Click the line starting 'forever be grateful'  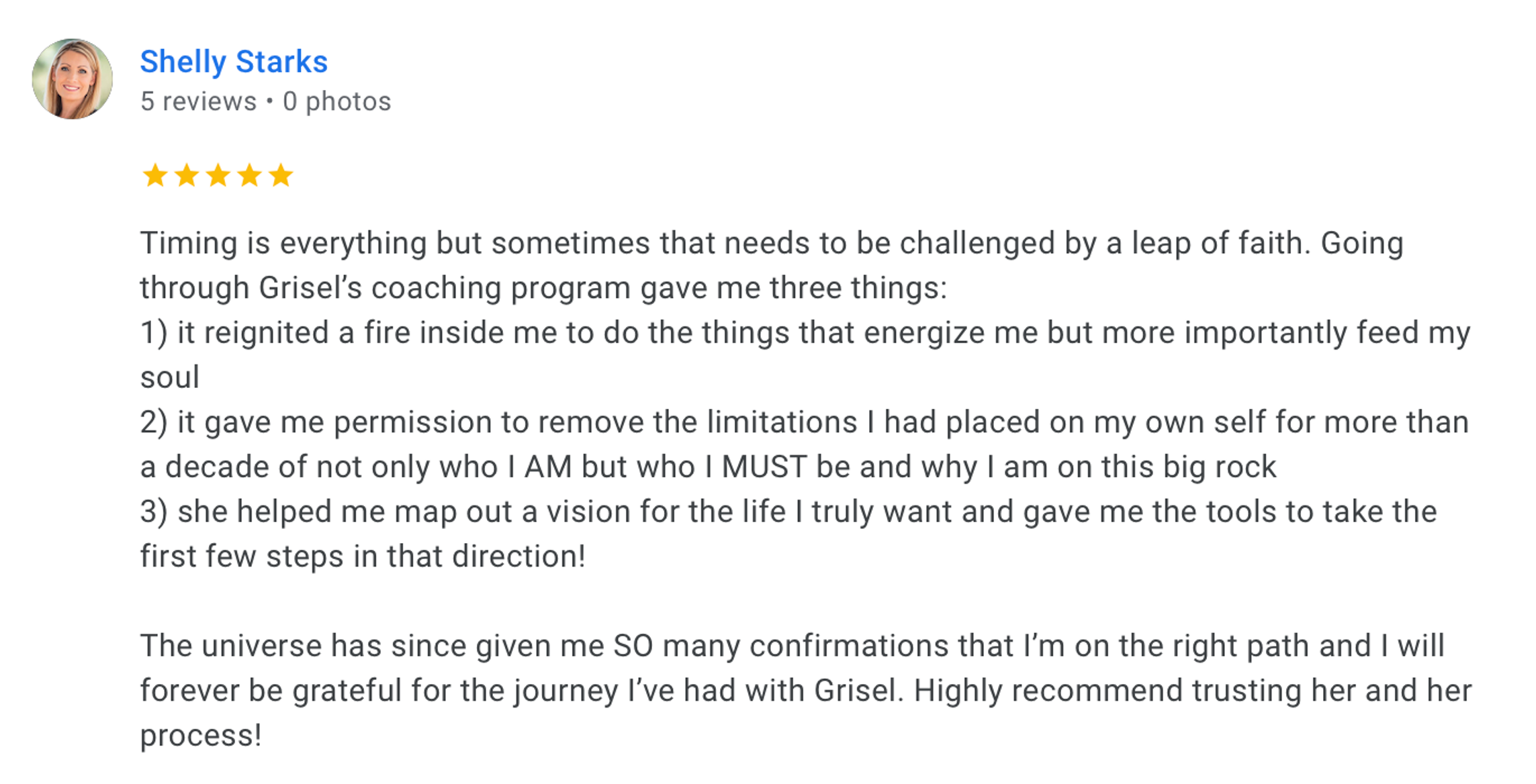806,691
